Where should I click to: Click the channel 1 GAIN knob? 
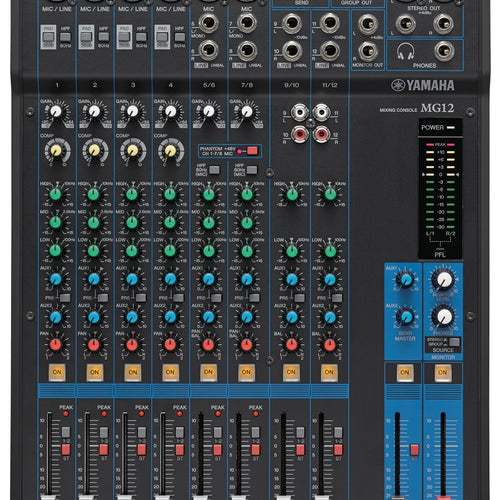[x=56, y=111]
